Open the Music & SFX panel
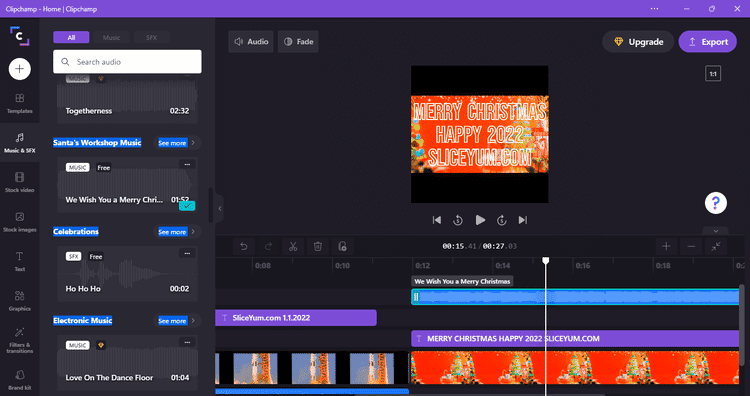The width and height of the screenshot is (750, 396). coord(20,143)
